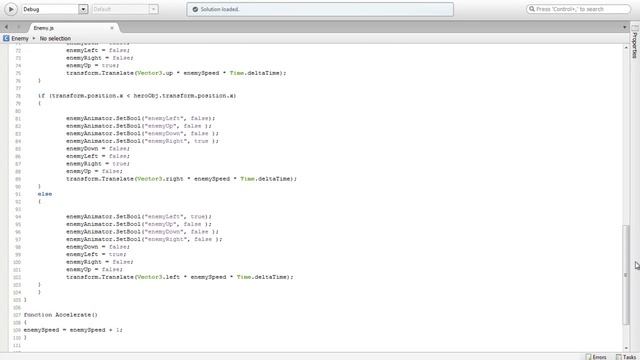This screenshot has height=360, width=640.
Task: Open the Tasks pad
Action: click(626, 357)
